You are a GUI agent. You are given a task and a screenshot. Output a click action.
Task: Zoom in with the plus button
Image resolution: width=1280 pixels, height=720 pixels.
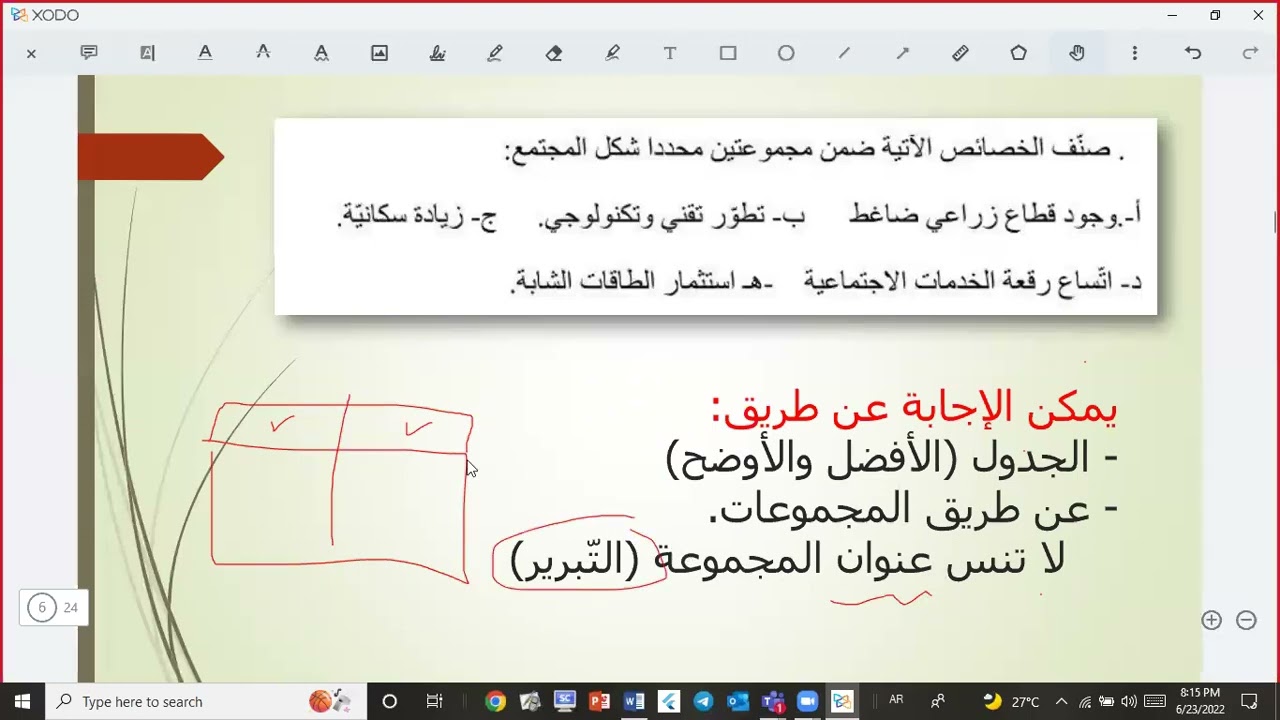click(1211, 620)
